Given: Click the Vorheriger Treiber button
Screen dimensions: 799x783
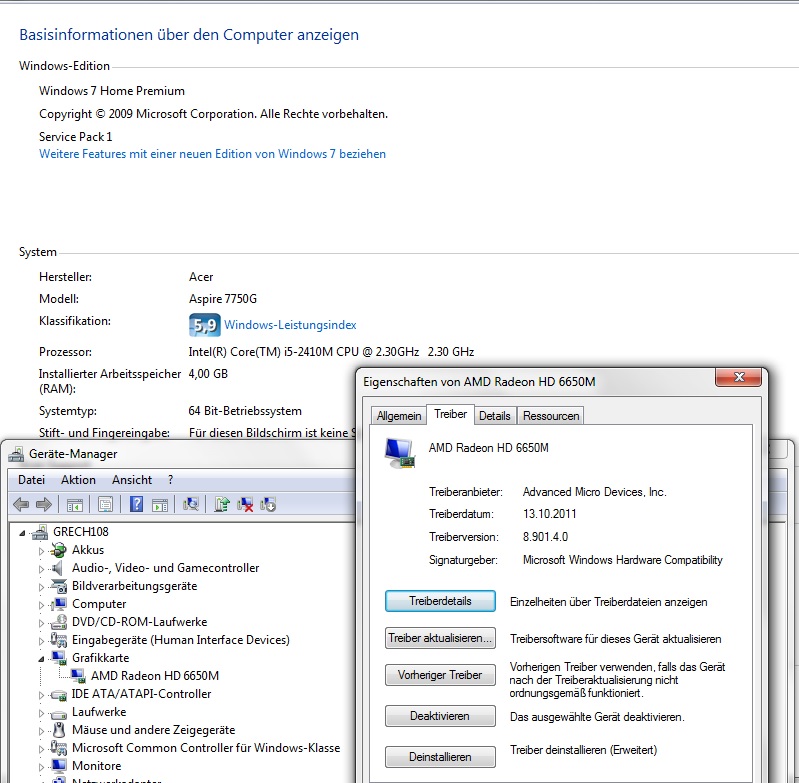Looking at the screenshot, I should point(440,675).
